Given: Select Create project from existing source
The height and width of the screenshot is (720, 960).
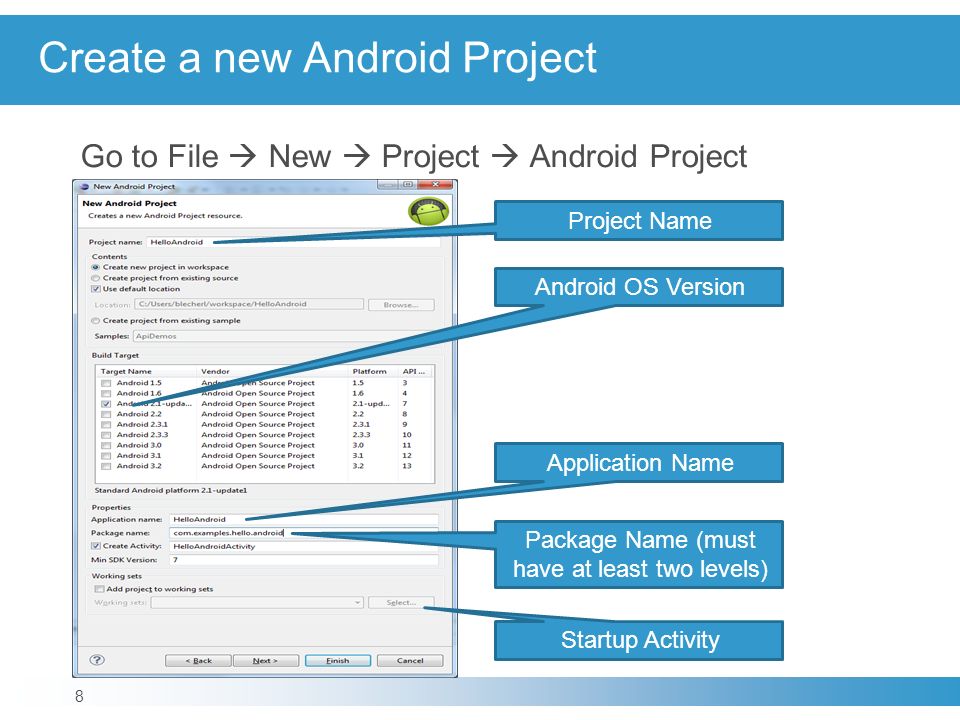Looking at the screenshot, I should (x=96, y=278).
